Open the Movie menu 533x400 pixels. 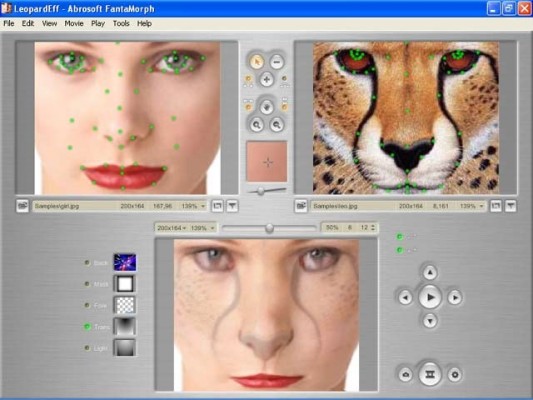74,23
